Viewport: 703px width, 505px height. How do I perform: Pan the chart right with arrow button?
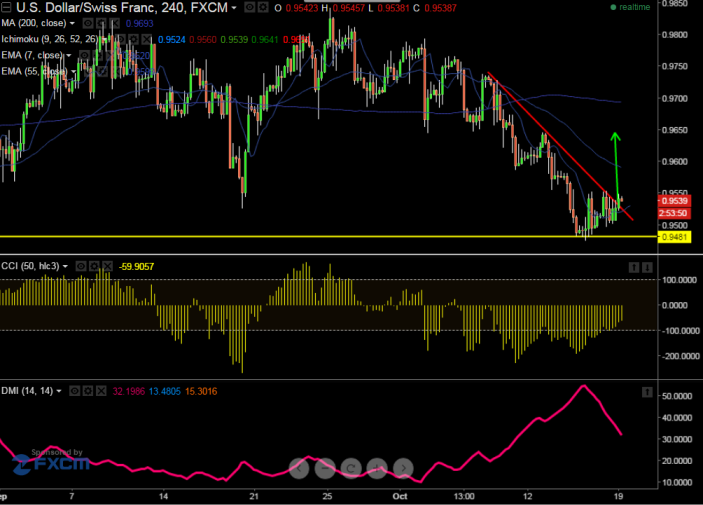[x=403, y=468]
